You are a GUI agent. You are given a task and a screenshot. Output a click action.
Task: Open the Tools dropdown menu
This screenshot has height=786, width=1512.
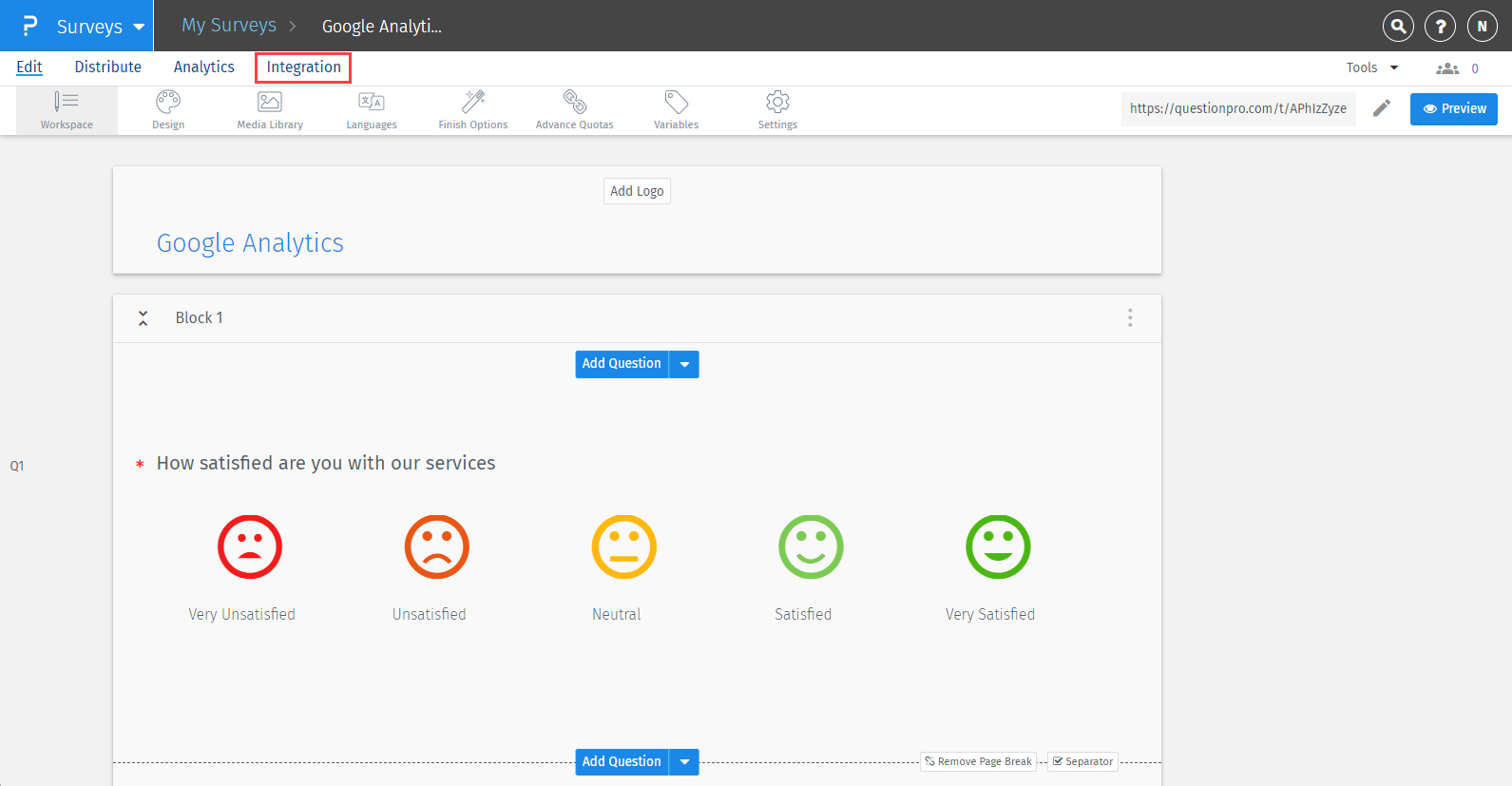click(x=1372, y=67)
